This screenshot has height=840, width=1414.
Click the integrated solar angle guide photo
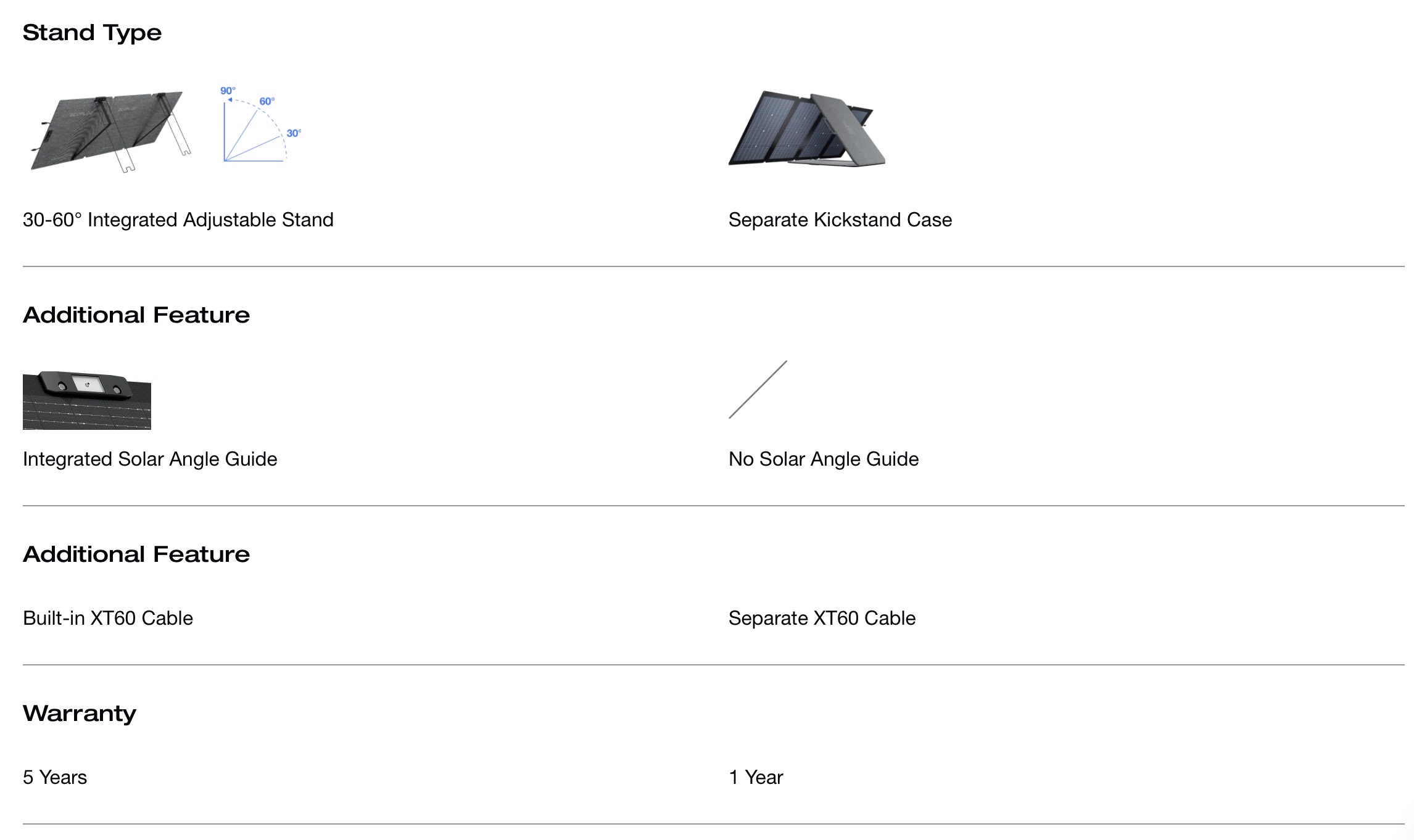87,400
